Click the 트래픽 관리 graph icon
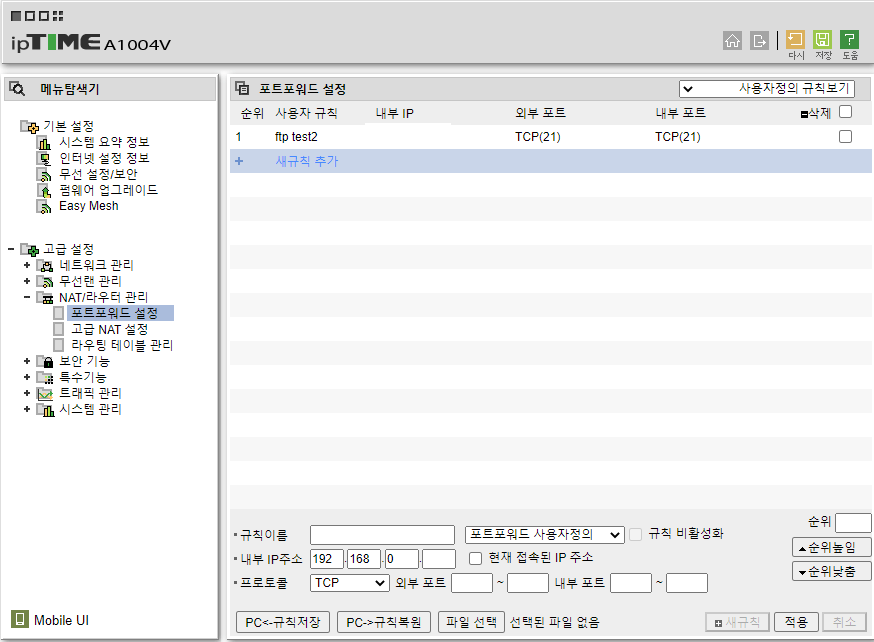Viewport: 874px width, 642px height. click(x=45, y=393)
